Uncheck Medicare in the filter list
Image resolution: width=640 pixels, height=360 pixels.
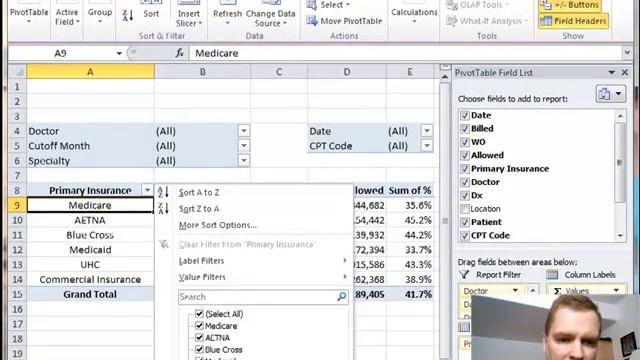click(199, 325)
